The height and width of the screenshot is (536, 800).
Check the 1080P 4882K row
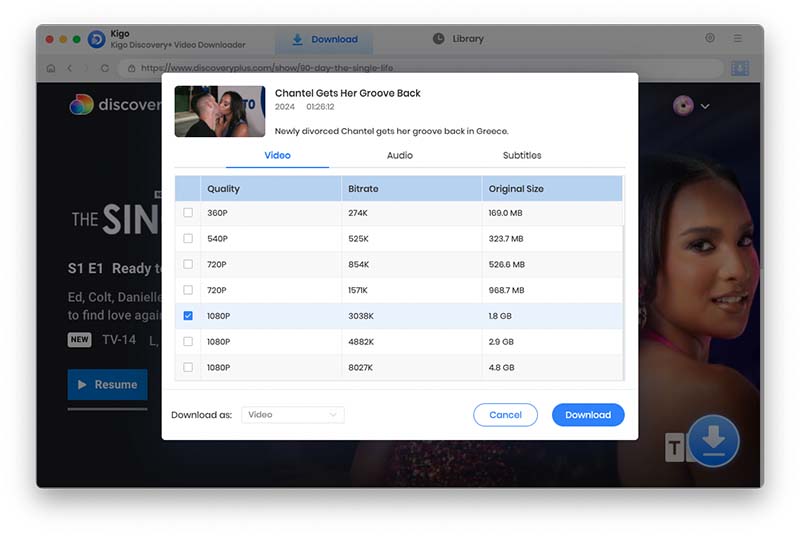[188, 341]
